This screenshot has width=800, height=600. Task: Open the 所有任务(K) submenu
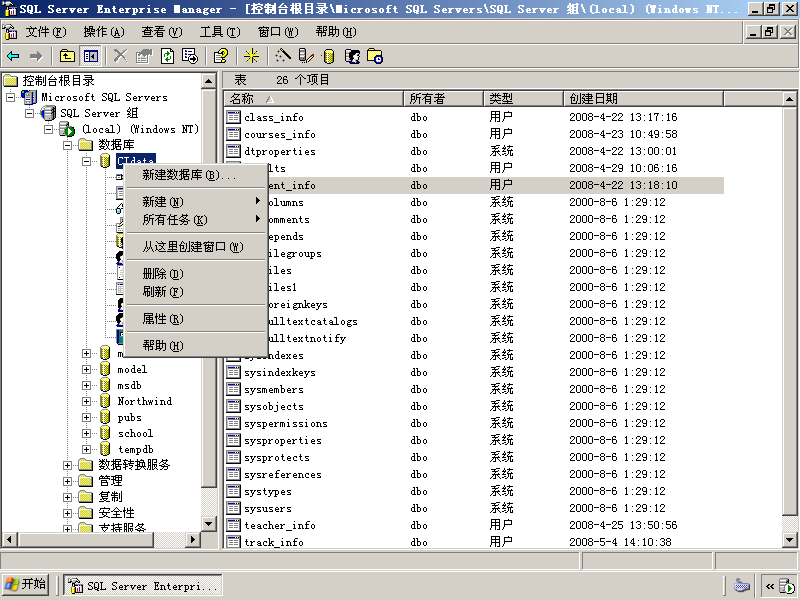196,220
